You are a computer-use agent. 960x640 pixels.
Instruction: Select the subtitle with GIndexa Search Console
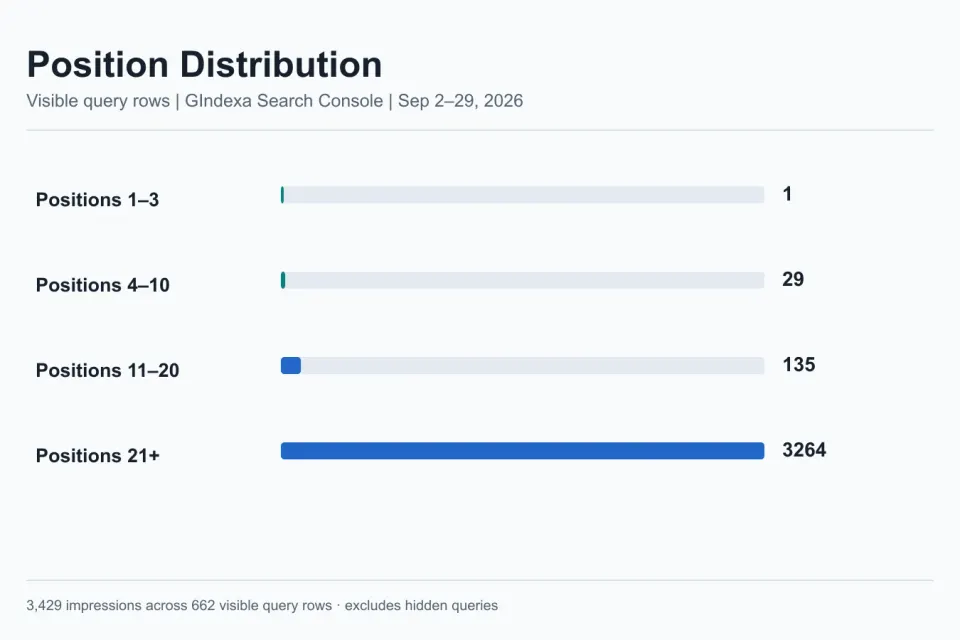click(x=274, y=100)
